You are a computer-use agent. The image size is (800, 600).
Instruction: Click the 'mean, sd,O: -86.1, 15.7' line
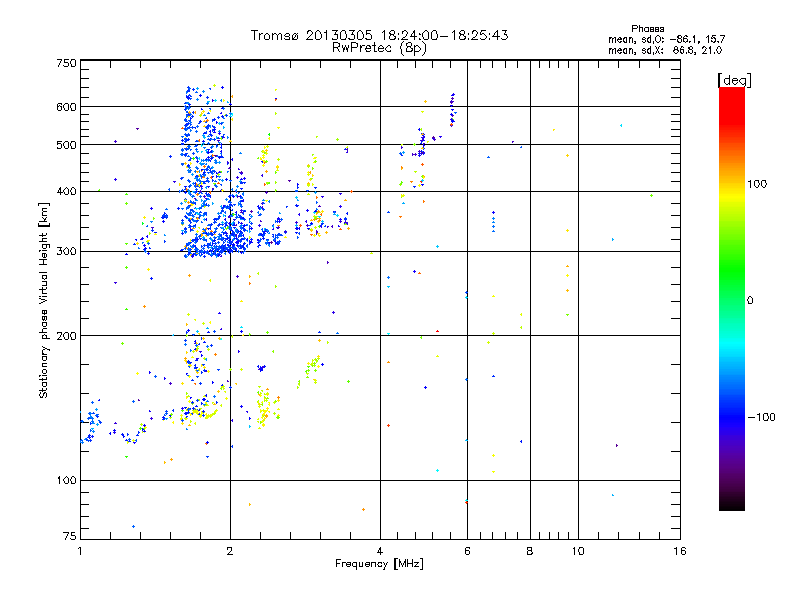pyautogui.click(x=666, y=39)
